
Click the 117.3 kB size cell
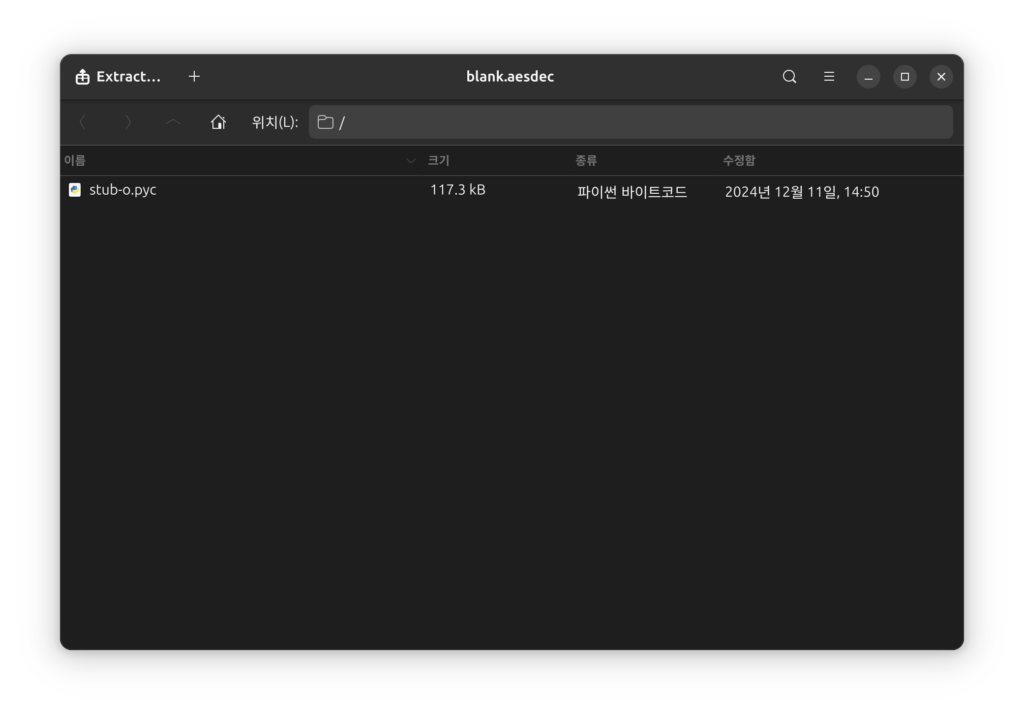(x=458, y=190)
